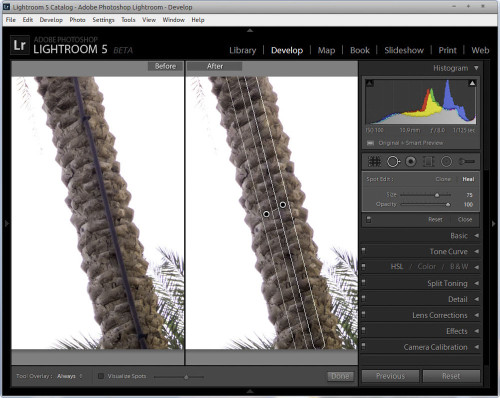The height and width of the screenshot is (398, 500).
Task: Open the Develop menu
Action: pyautogui.click(x=51, y=20)
